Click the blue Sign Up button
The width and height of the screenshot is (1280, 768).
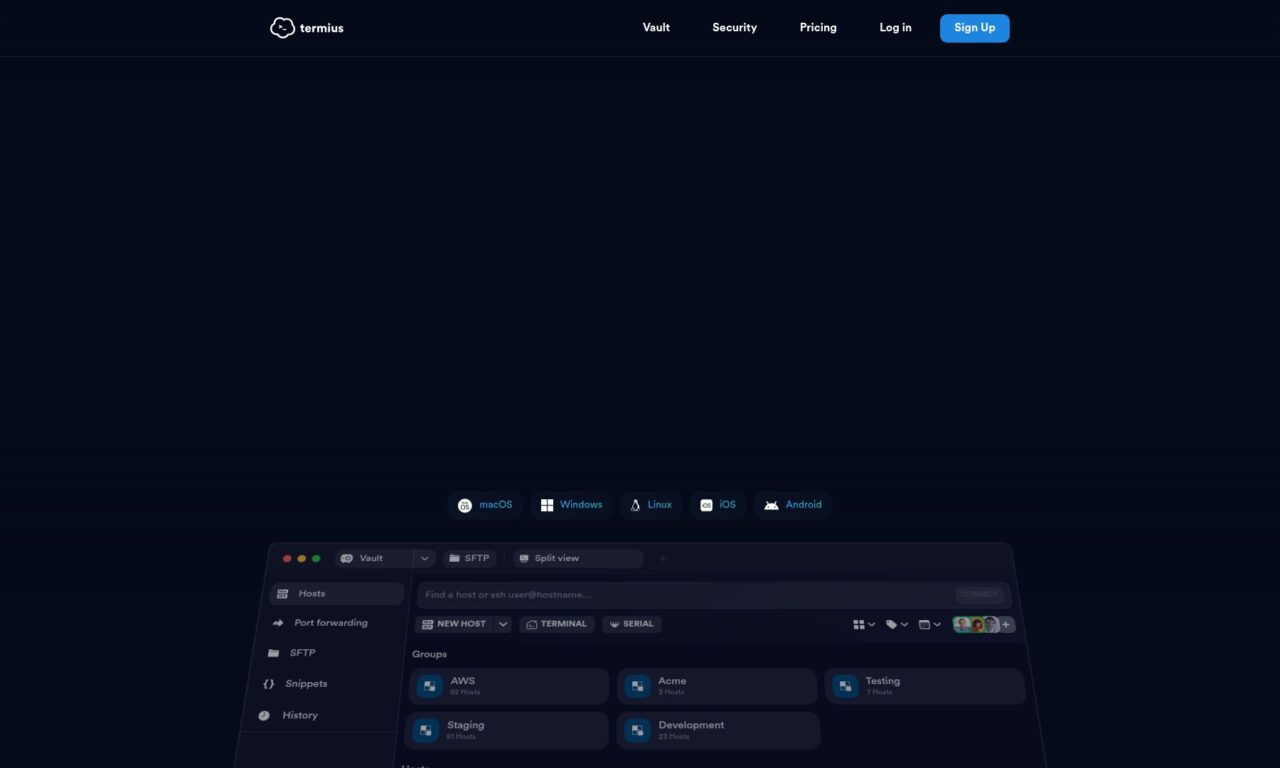(x=974, y=28)
